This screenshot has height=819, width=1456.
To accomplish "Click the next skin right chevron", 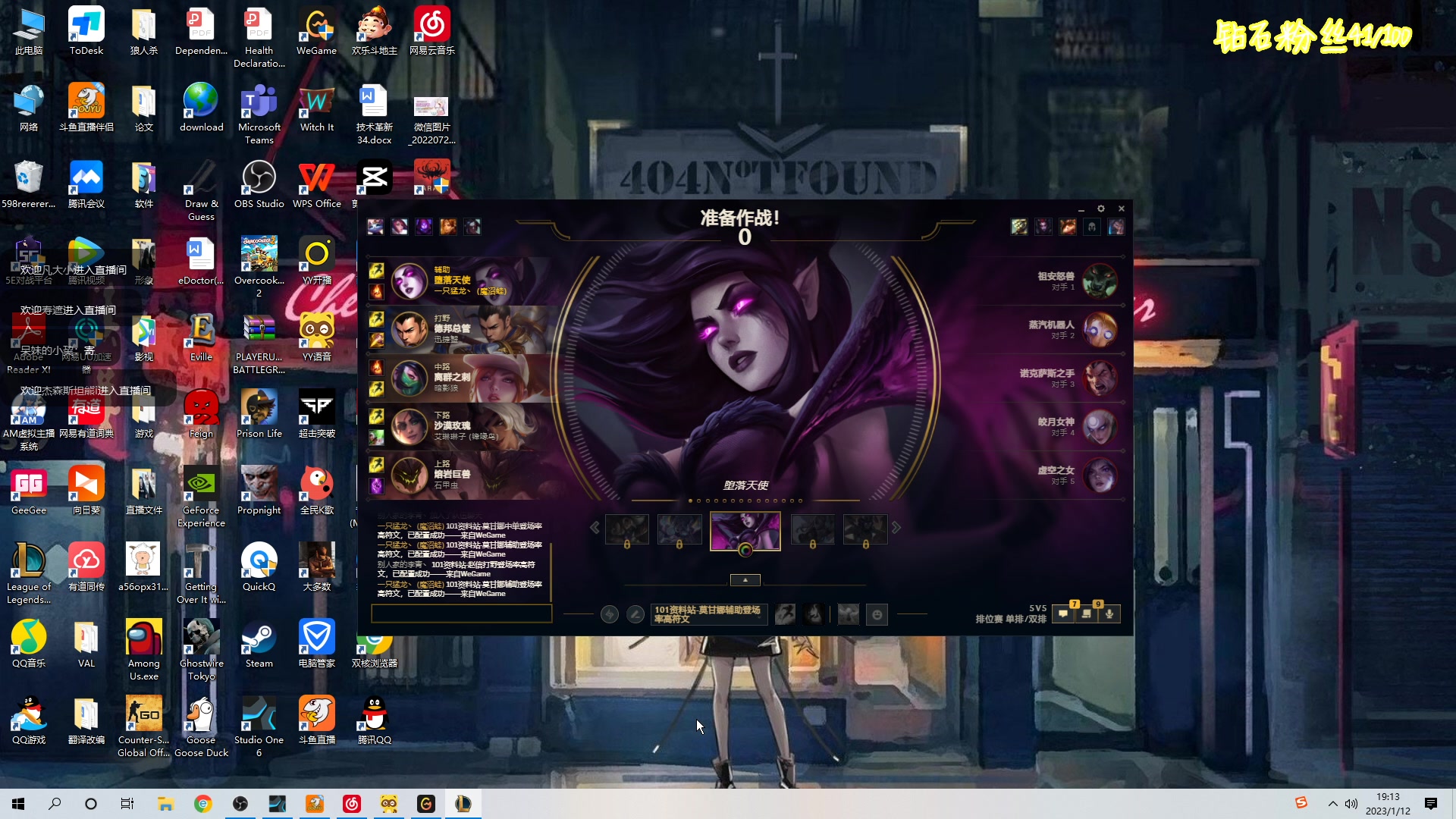I will pos(896,528).
